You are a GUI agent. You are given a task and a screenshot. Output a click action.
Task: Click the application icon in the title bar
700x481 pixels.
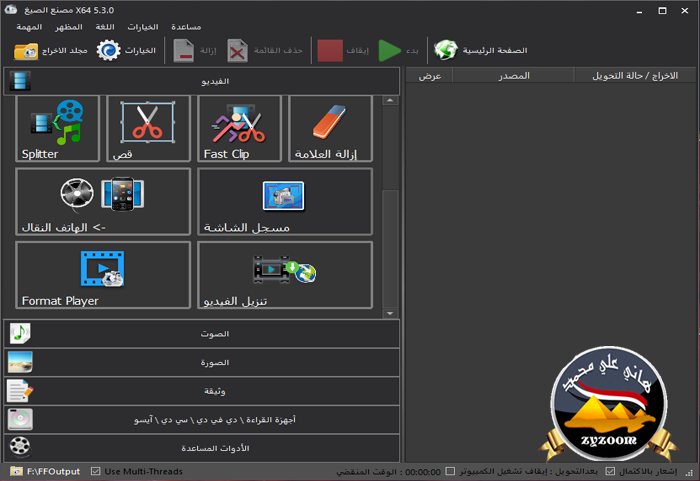tap(11, 9)
